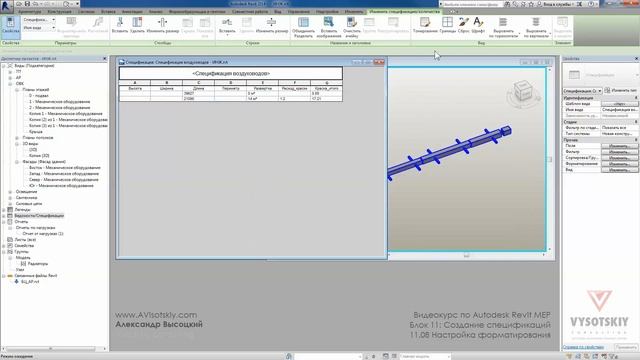Screen dimensions: 640x360
Task: Open the Конструкция ribbon tab
Action: tap(60, 11)
